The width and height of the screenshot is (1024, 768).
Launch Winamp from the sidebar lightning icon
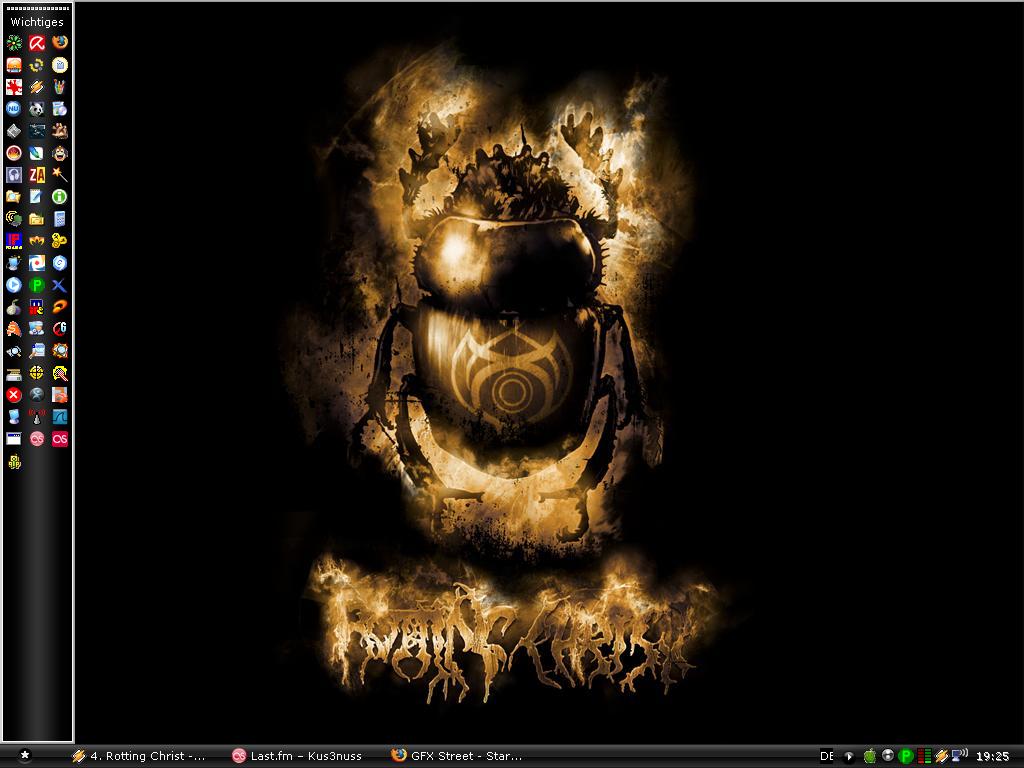[37, 87]
